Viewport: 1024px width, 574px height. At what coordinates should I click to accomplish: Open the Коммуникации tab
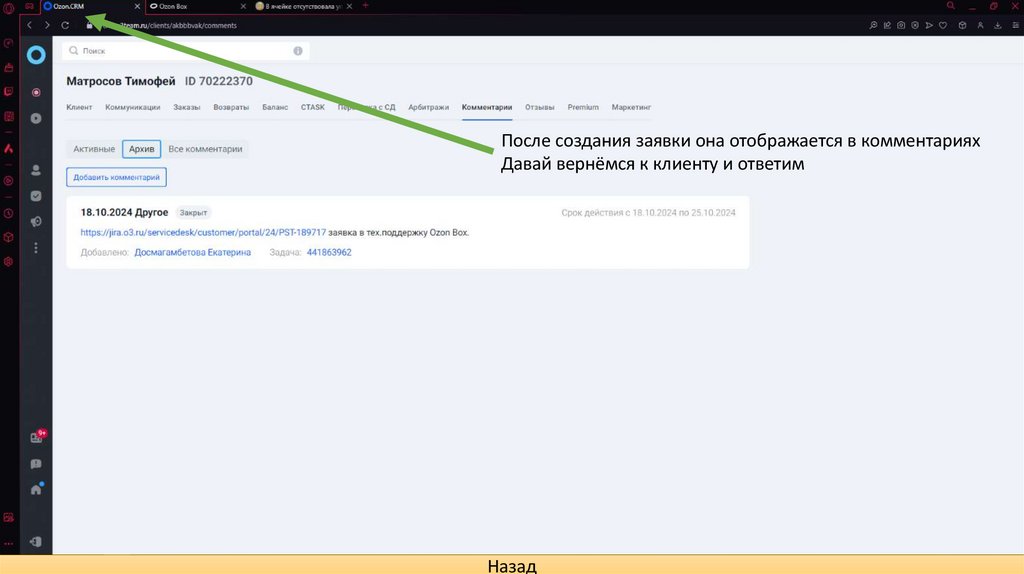(133, 107)
